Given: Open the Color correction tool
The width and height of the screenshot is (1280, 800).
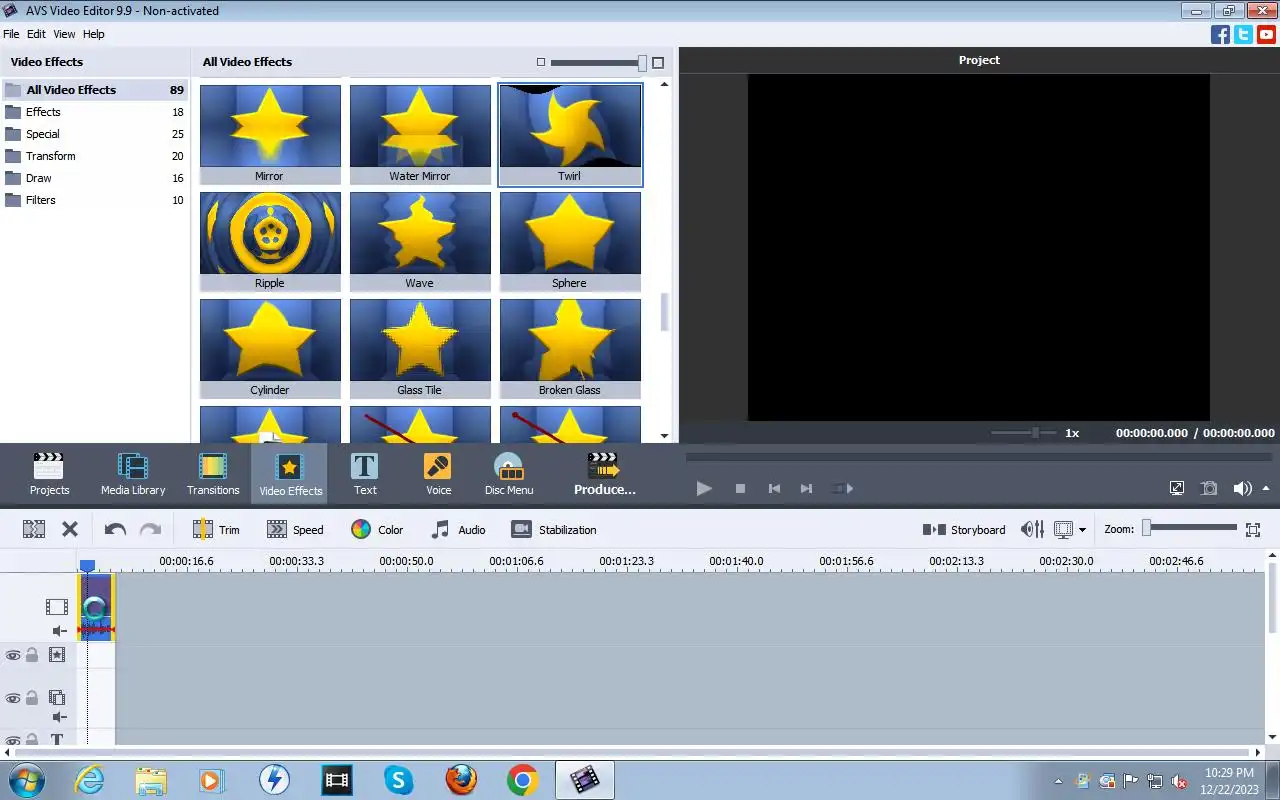Looking at the screenshot, I should (377, 530).
